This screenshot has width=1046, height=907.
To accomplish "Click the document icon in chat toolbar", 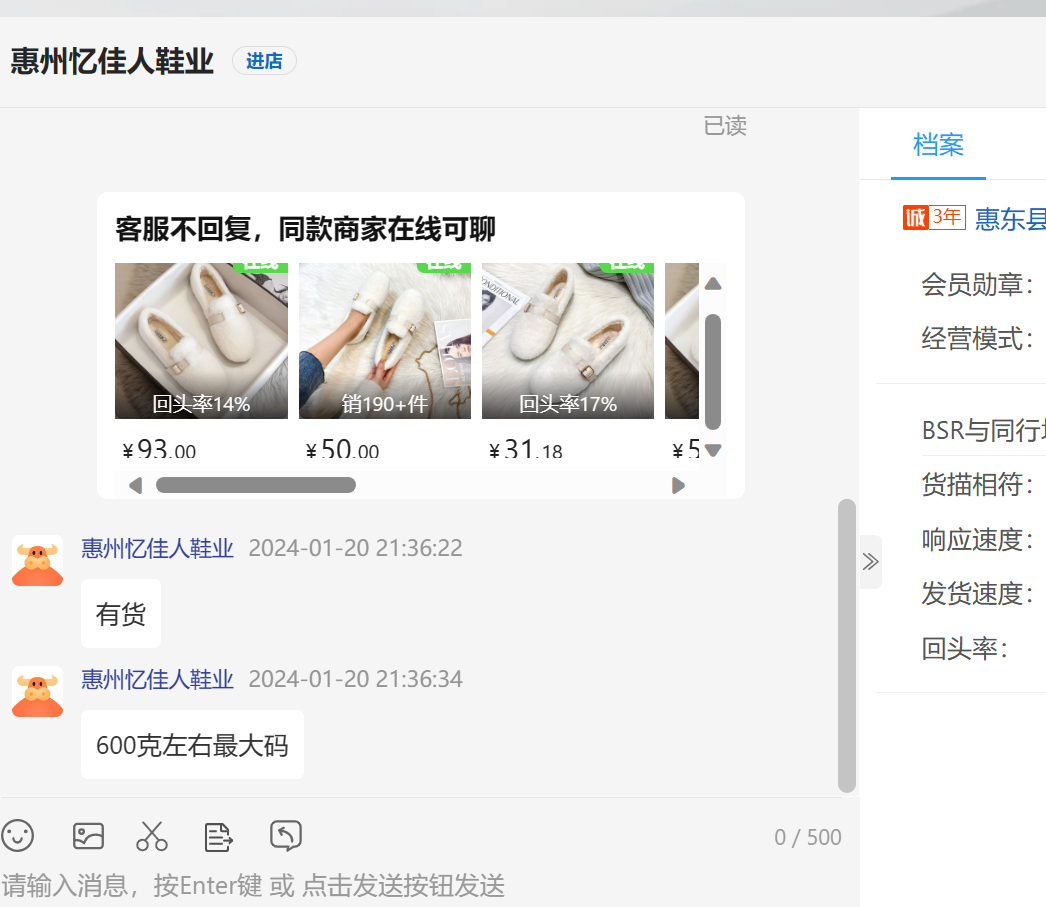I will click(x=219, y=836).
